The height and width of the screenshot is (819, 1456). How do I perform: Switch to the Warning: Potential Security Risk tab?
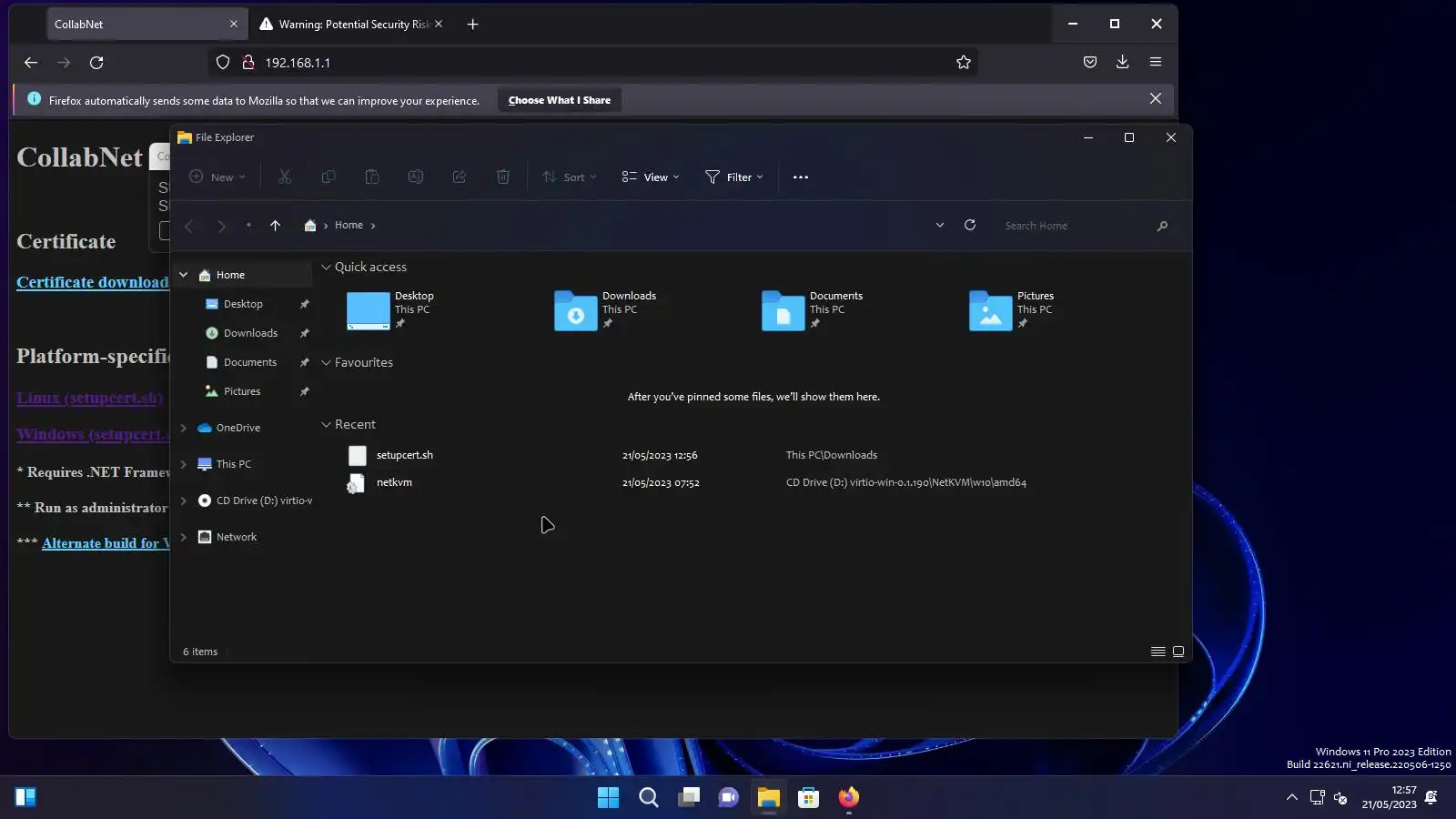click(350, 25)
